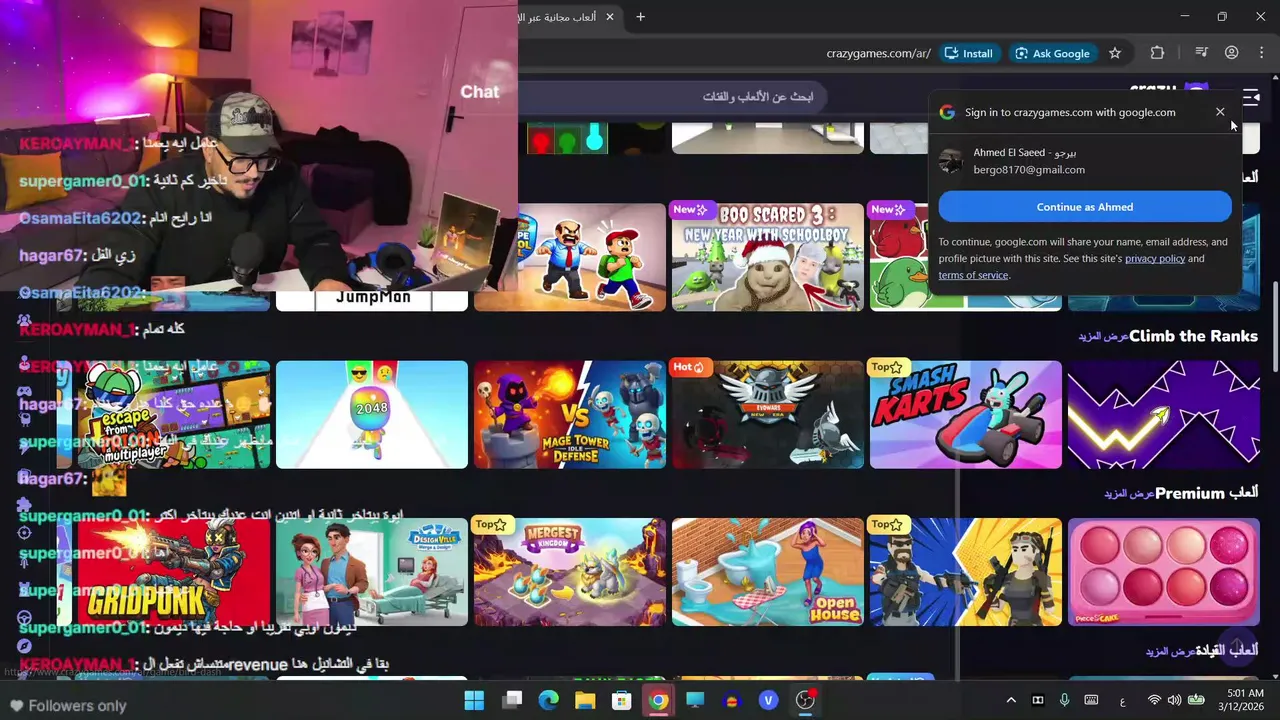Click the scroll-to-top arrow button
Viewport: 1280px width, 720px height.
(x=1237, y=645)
